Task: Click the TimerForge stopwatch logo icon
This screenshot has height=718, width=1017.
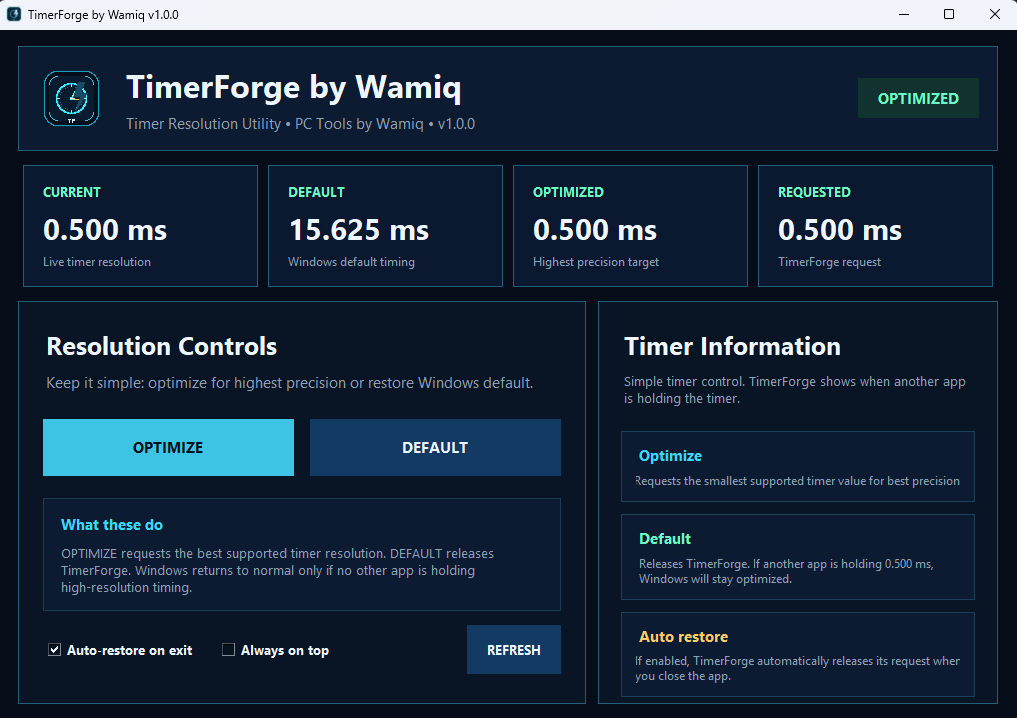Action: coord(71,99)
